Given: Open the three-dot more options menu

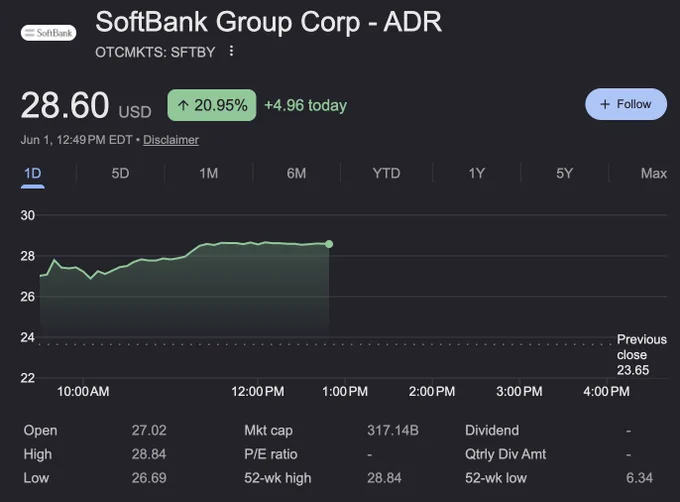Looking at the screenshot, I should 232,51.
